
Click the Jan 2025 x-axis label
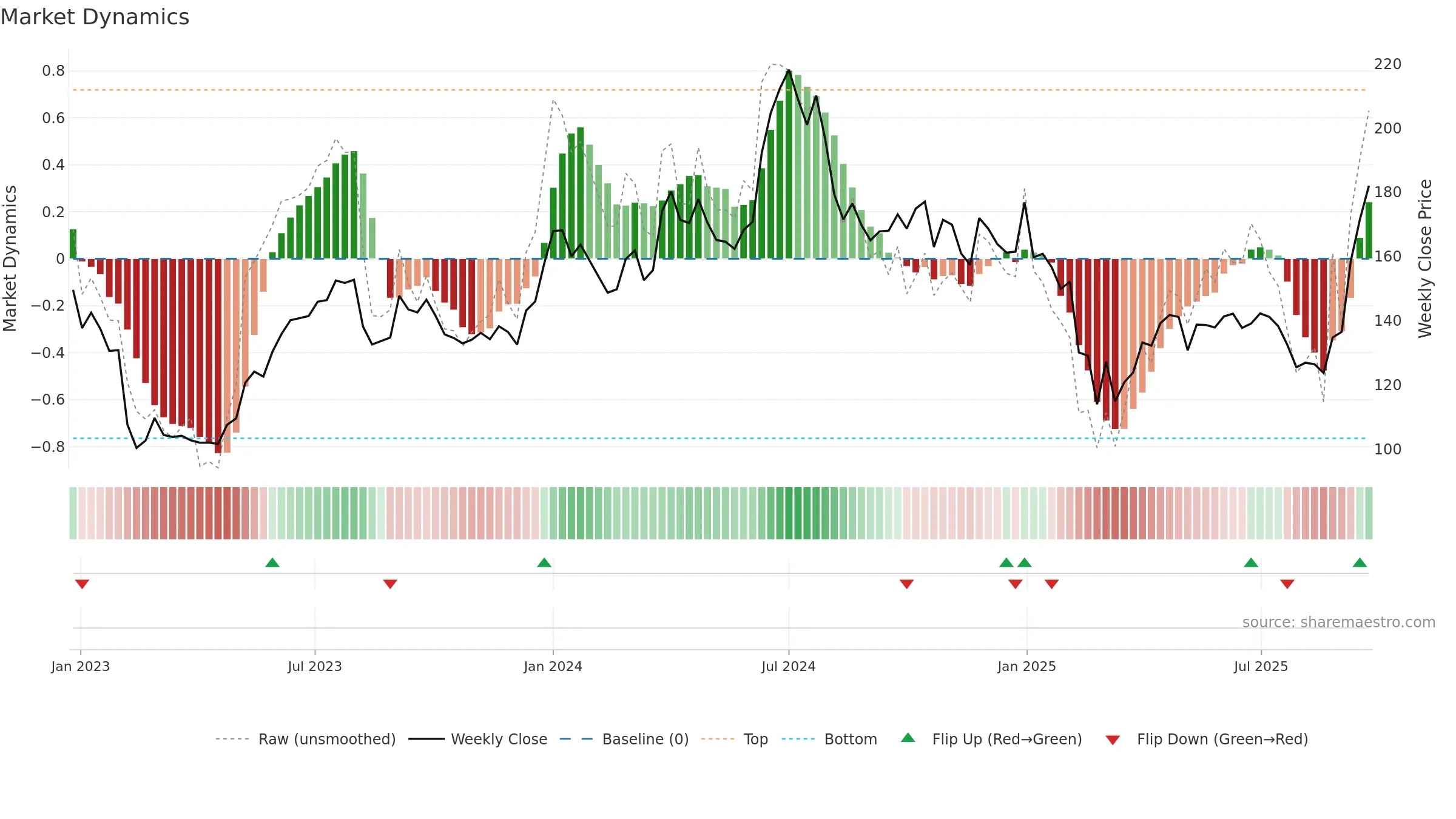coord(1027,666)
